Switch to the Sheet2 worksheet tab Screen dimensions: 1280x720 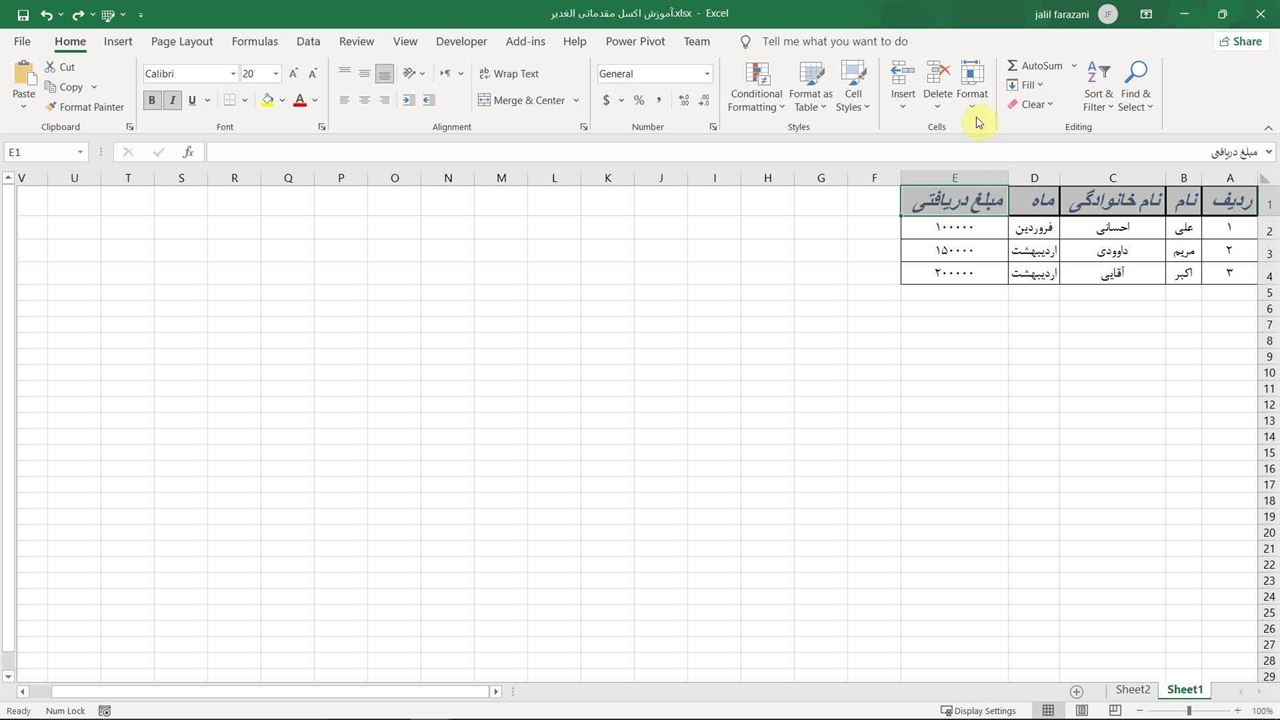(1133, 690)
